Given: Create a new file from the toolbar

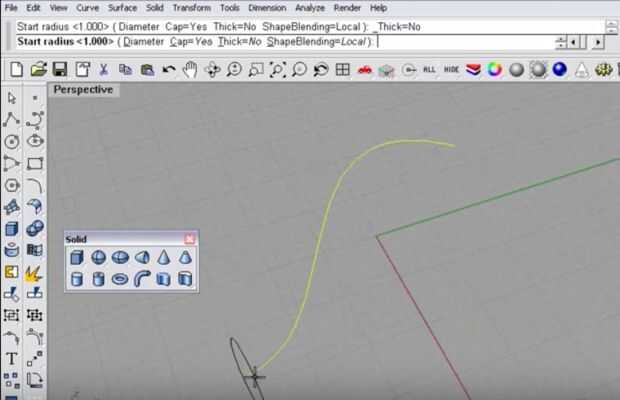Looking at the screenshot, I should coord(16,70).
